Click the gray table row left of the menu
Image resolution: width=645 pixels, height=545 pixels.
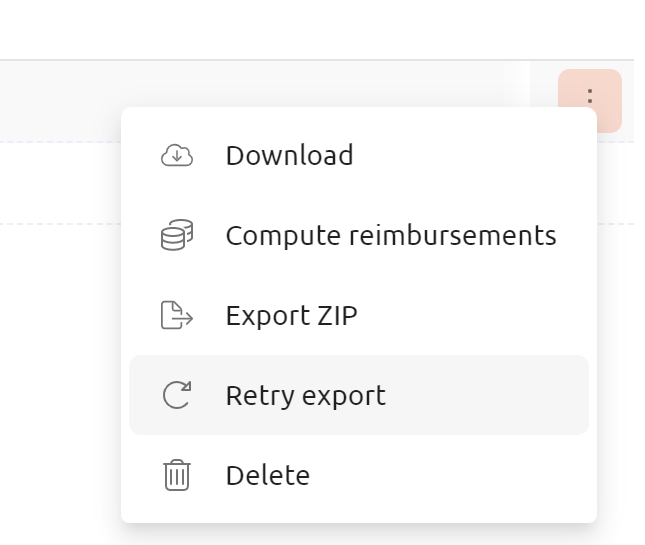[60, 101]
